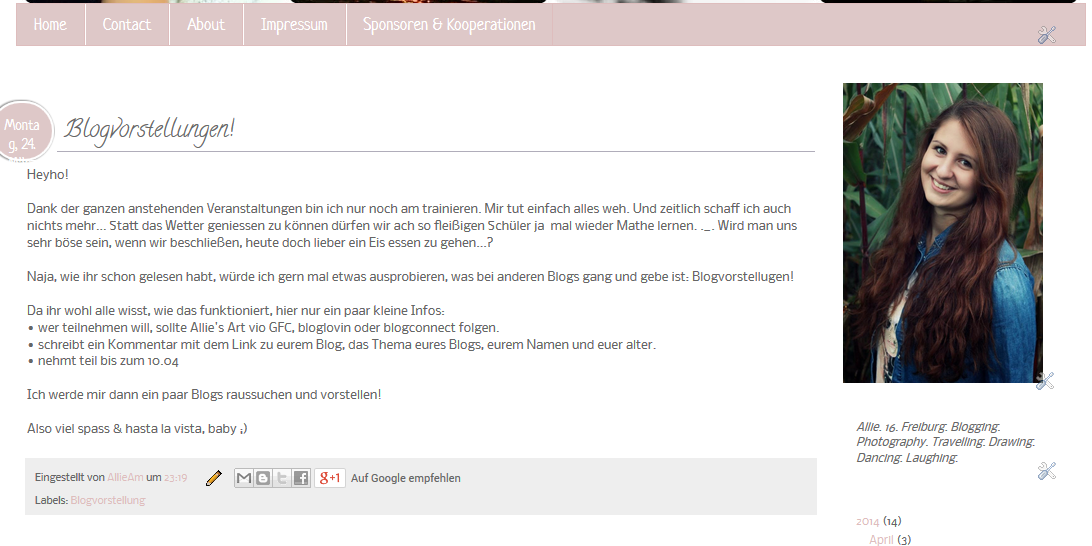Screen dimensions: 1092x546
Task: Click wrench icon beside profile description text
Action: 1047,471
